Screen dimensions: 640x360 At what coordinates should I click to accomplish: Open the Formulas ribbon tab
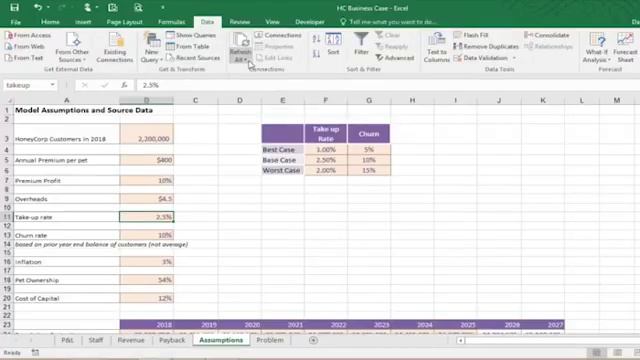(x=171, y=22)
